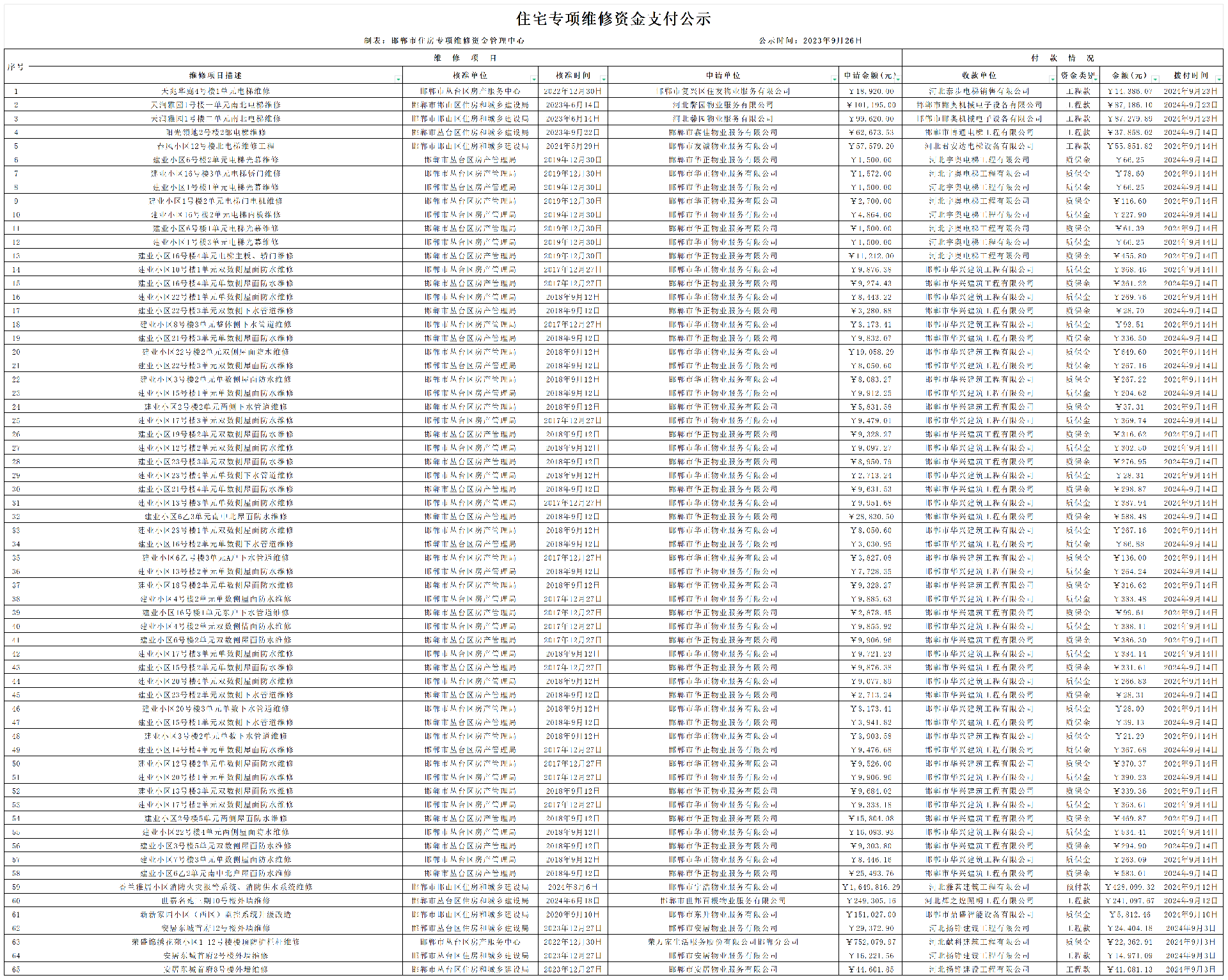The width and height of the screenshot is (1228, 980).
Task: Click the 制表 line naming 邯郸市住房专项维修资金管理中心
Action: pyautogui.click(x=445, y=40)
